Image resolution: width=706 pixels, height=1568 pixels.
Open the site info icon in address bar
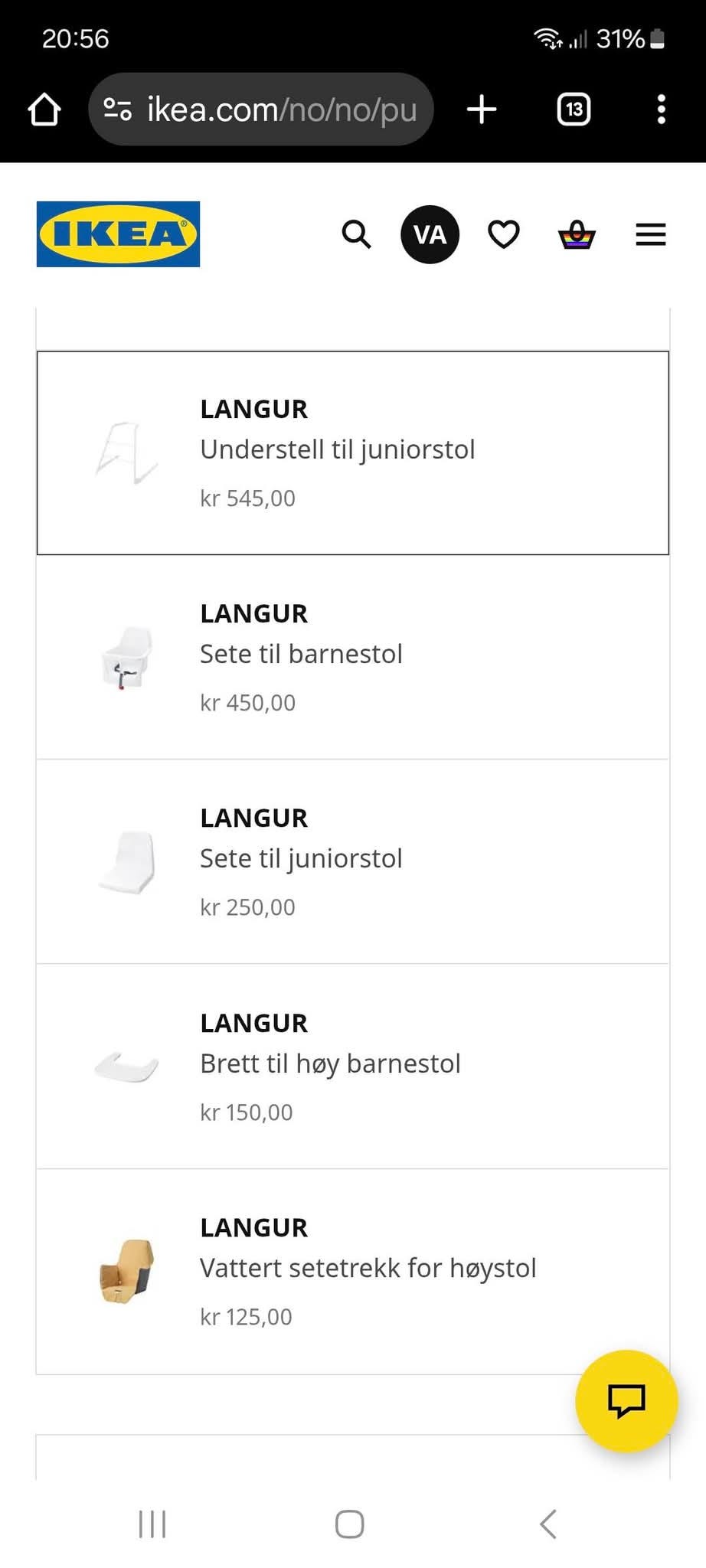tap(117, 109)
